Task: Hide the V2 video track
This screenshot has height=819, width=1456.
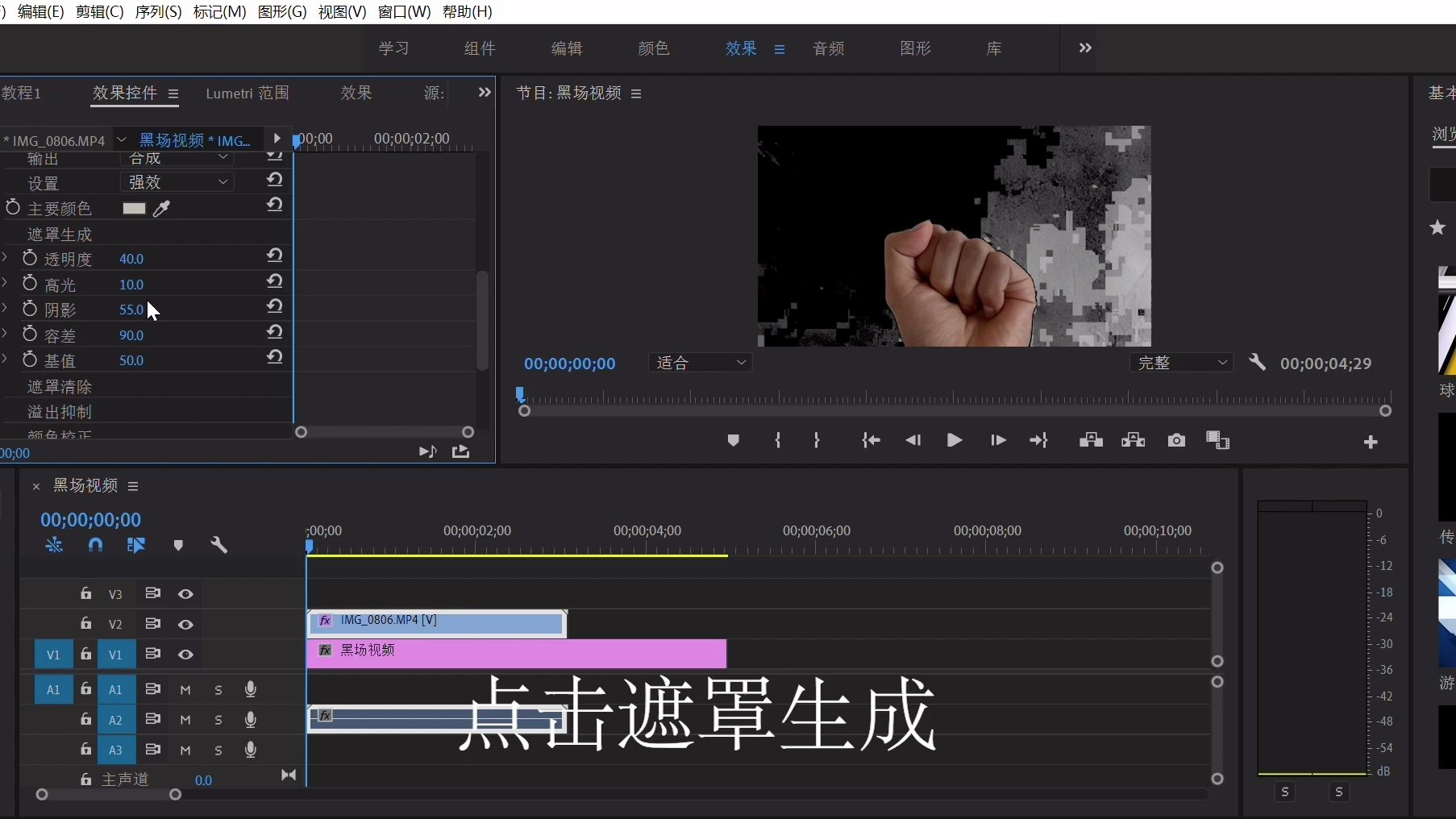Action: 185,625
